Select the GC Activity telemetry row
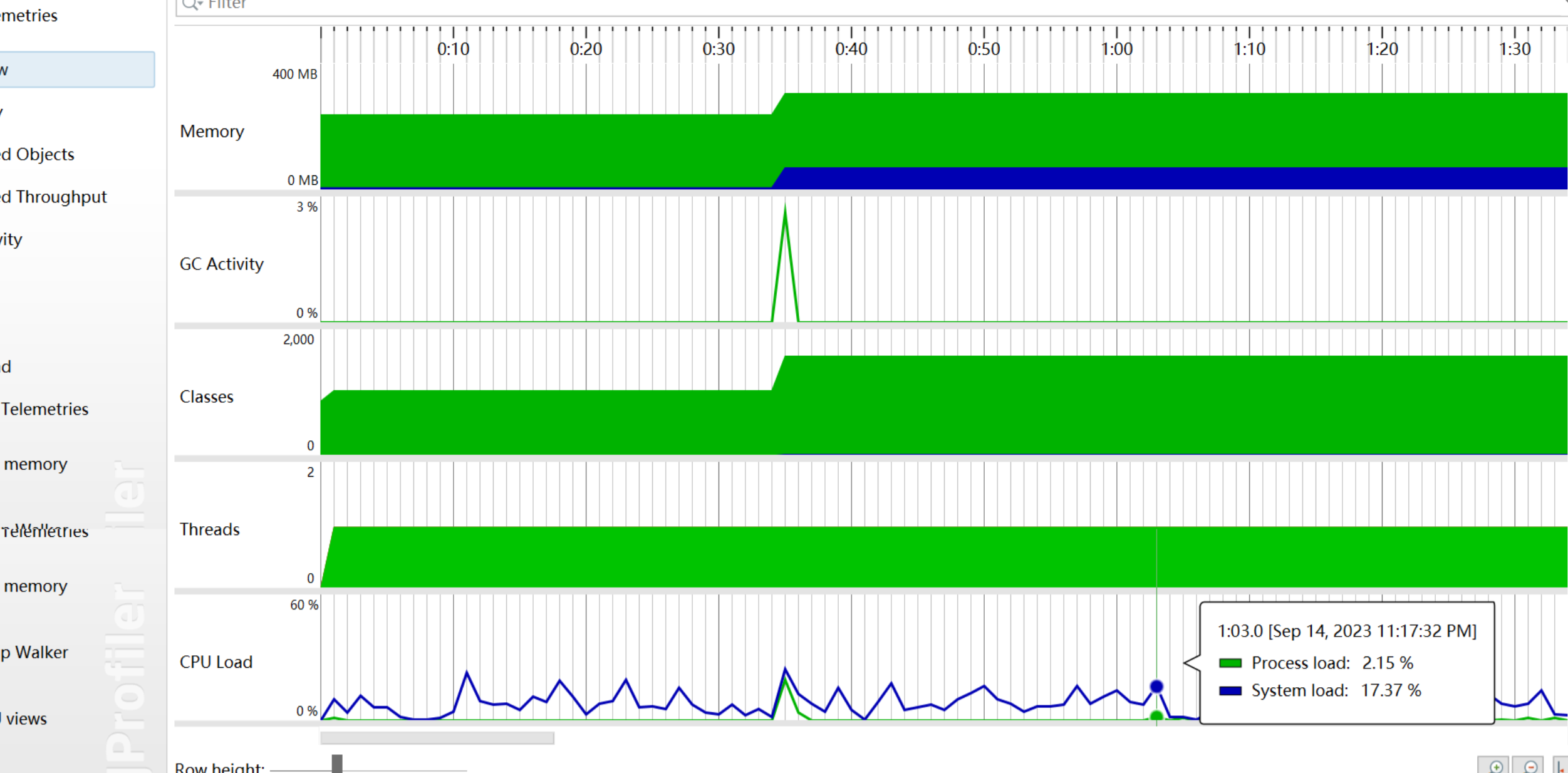 coord(221,264)
